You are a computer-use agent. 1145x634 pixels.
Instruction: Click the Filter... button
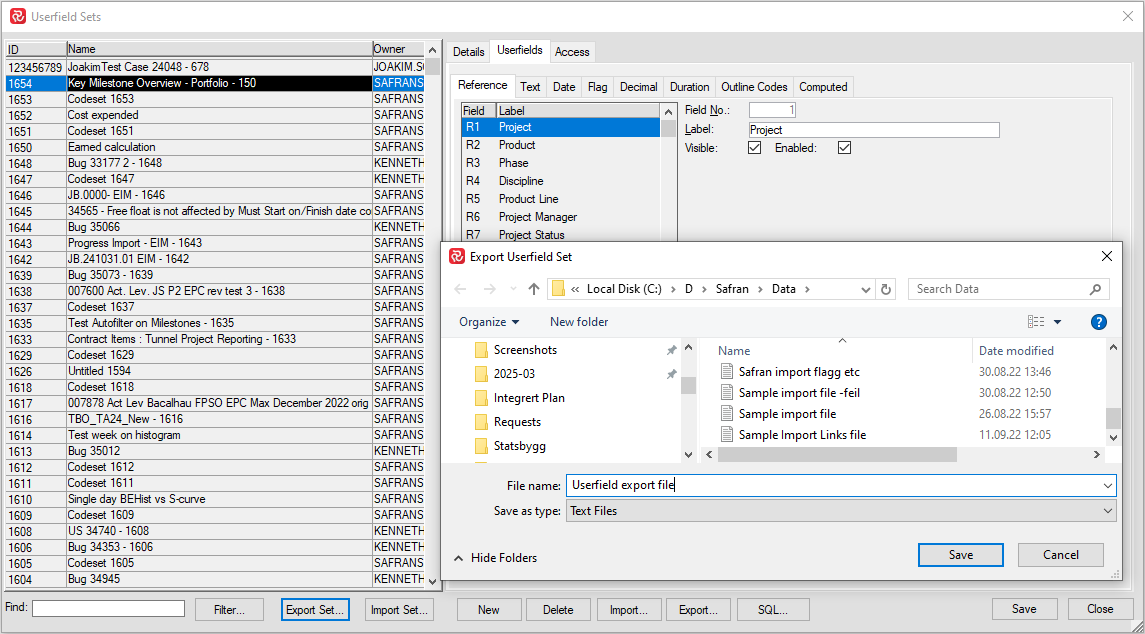[229, 610]
